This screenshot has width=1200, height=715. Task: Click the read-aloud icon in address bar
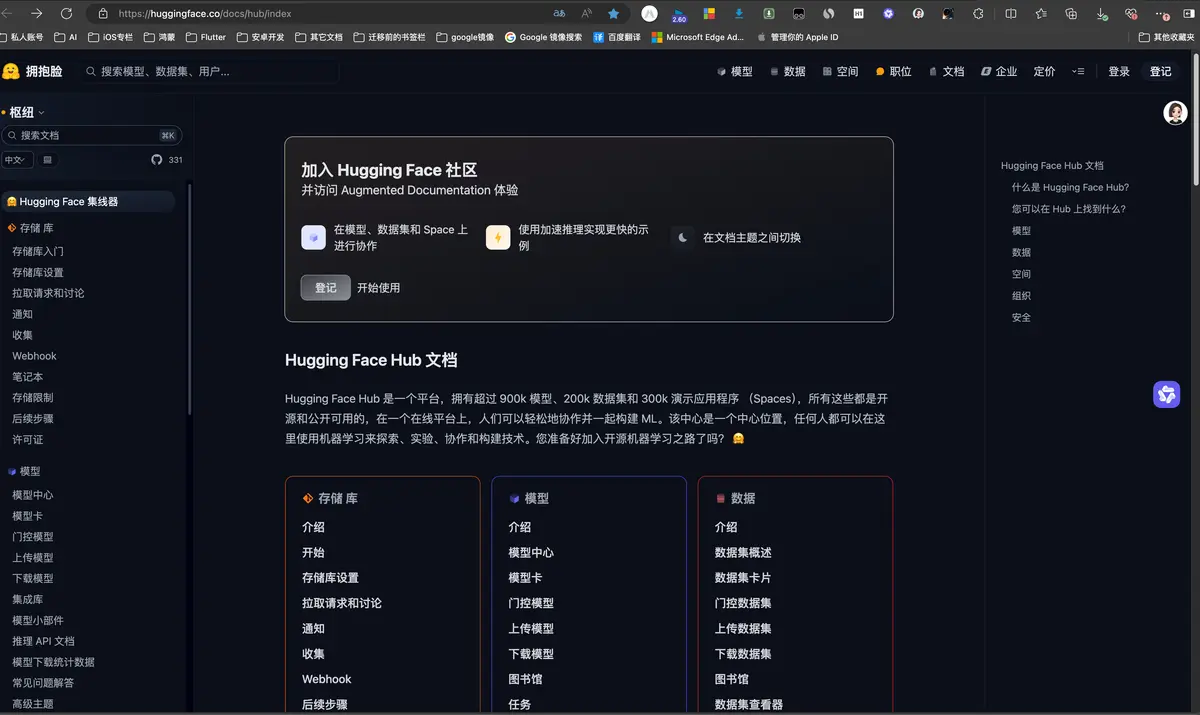click(x=587, y=14)
